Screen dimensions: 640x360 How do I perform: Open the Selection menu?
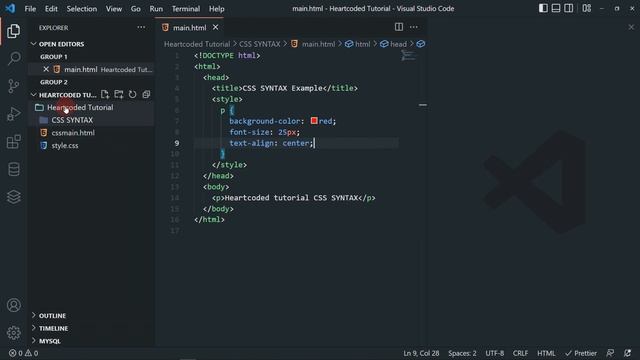click(x=82, y=9)
